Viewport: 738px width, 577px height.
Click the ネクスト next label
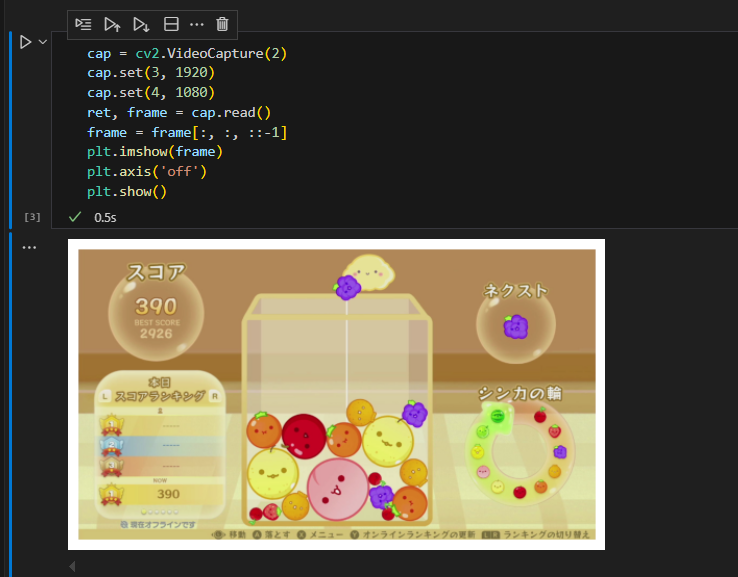516,291
